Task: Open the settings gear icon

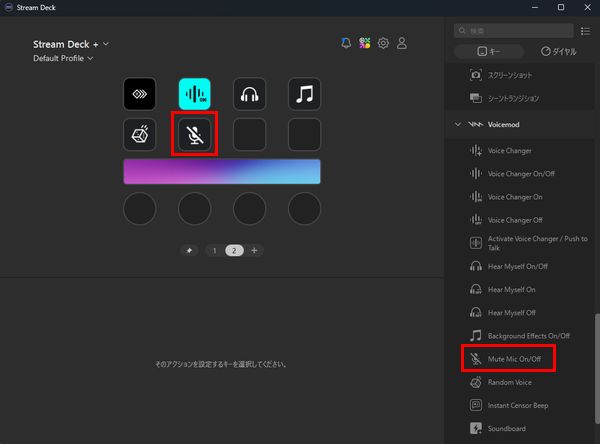Action: click(x=383, y=43)
